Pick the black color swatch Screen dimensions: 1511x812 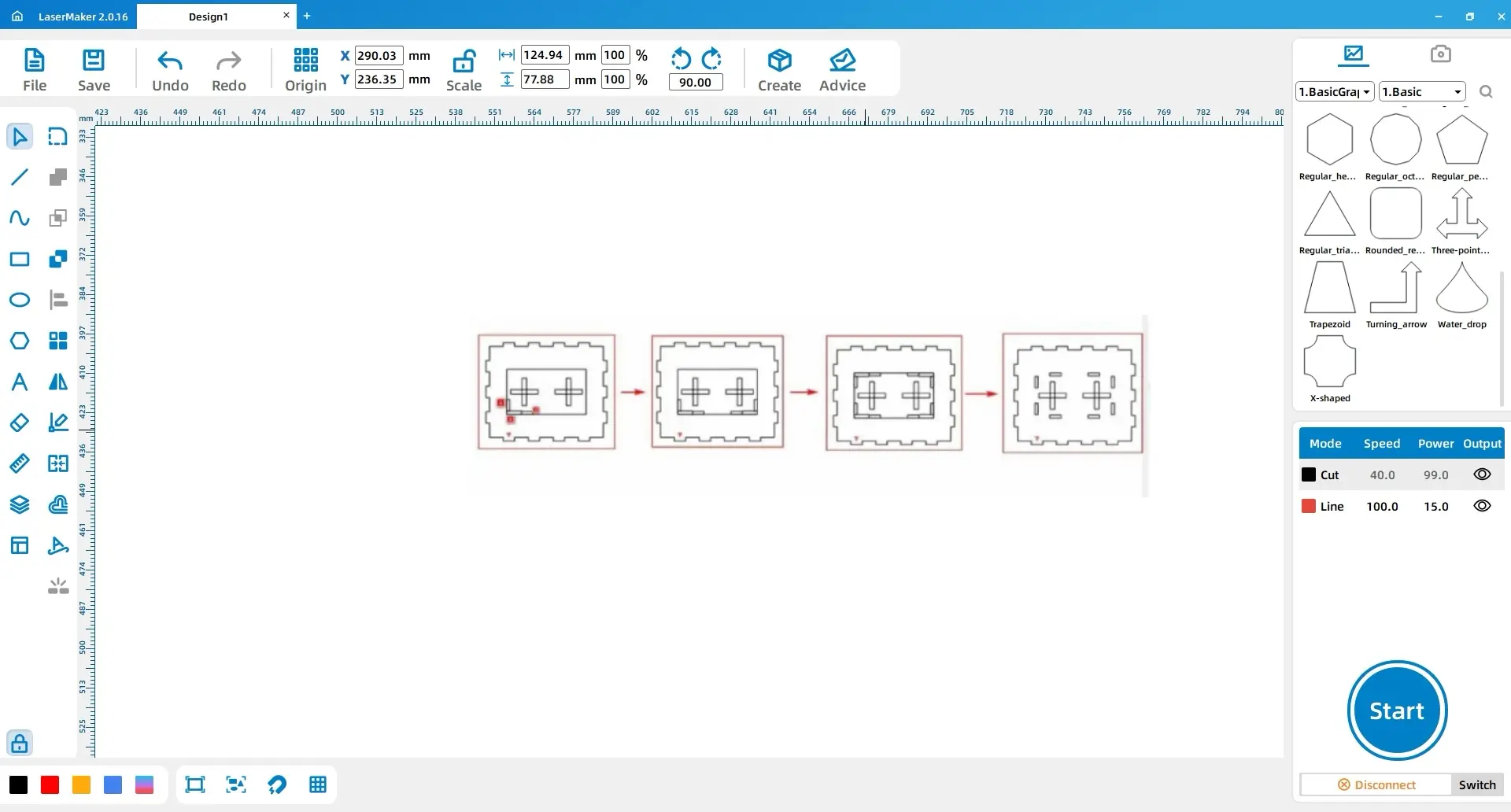tap(18, 784)
